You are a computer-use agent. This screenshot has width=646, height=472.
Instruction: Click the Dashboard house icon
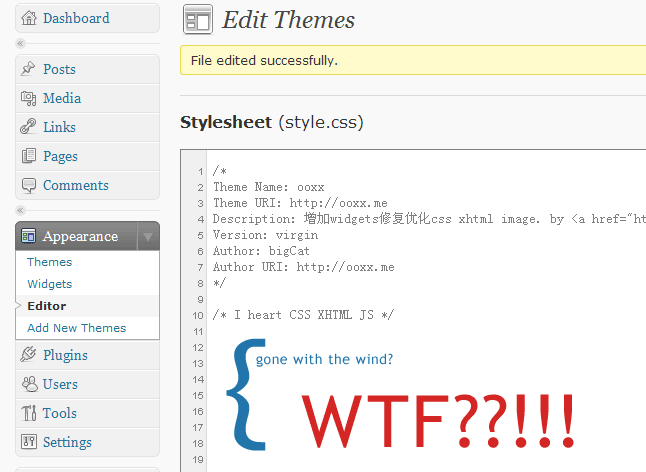29,18
